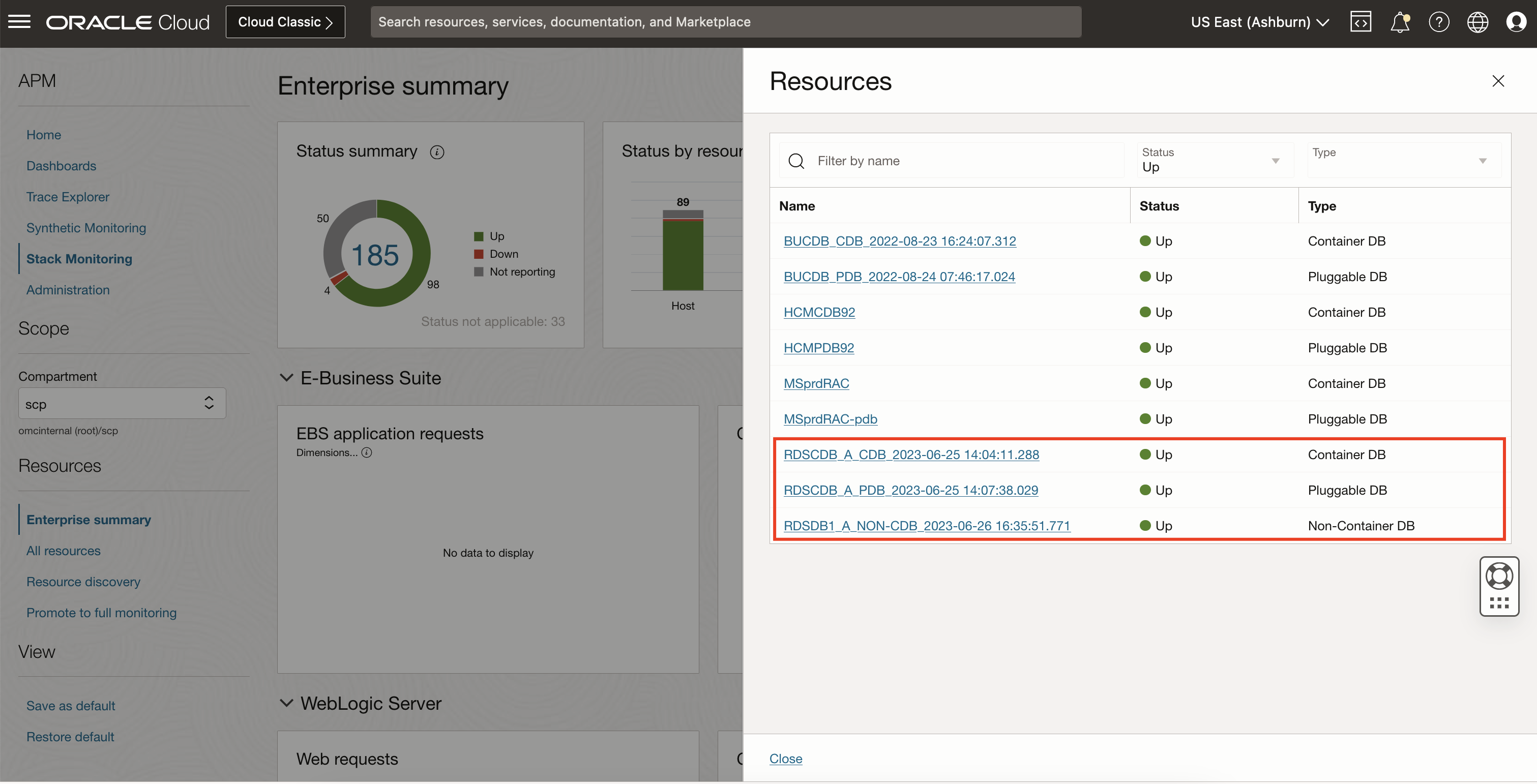Open the notifications bell
The image size is (1537, 784).
coord(1399,21)
